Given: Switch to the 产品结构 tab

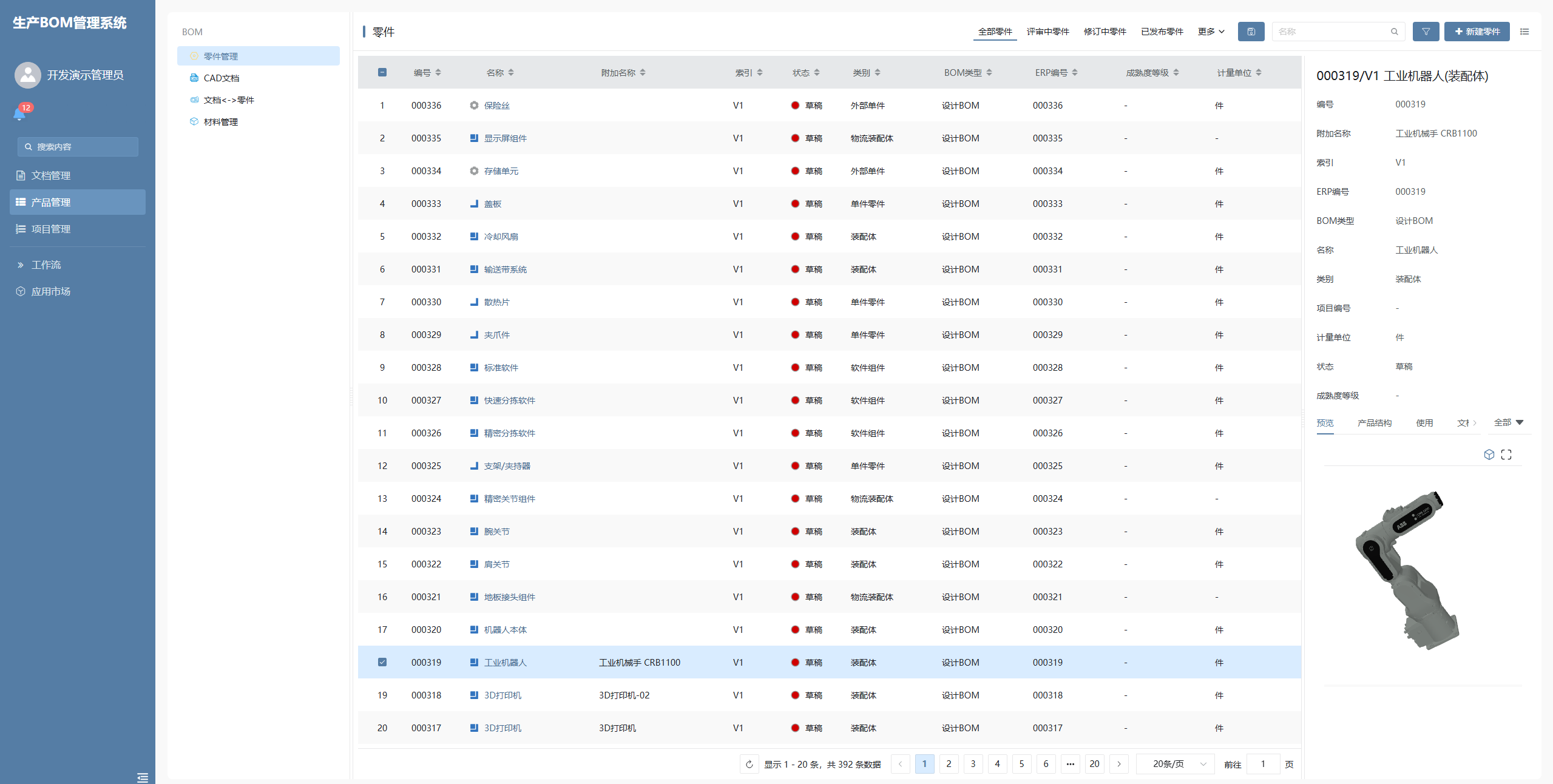Looking at the screenshot, I should [x=1374, y=423].
